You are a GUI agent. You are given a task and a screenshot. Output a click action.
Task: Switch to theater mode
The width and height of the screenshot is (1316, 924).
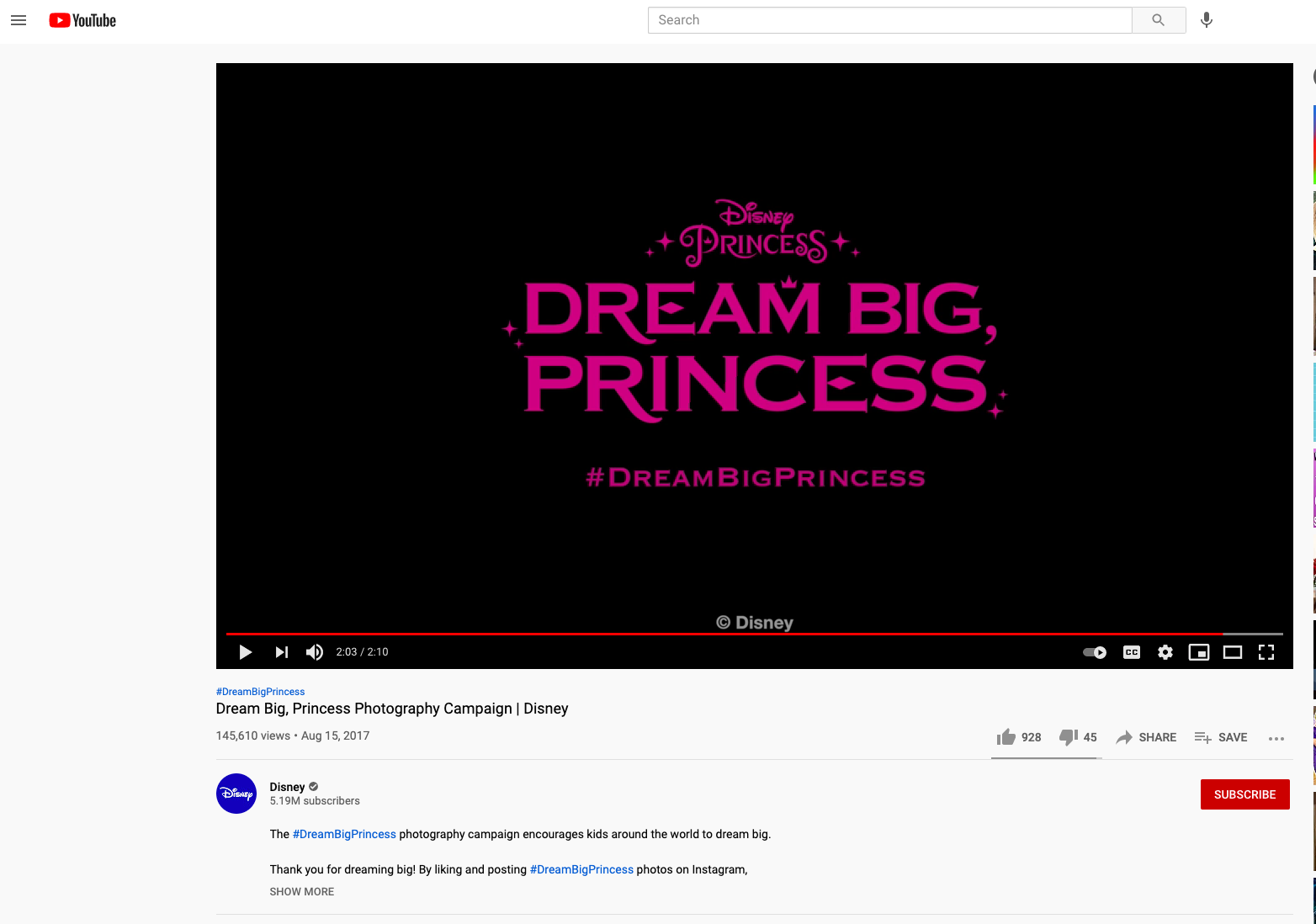[1233, 652]
